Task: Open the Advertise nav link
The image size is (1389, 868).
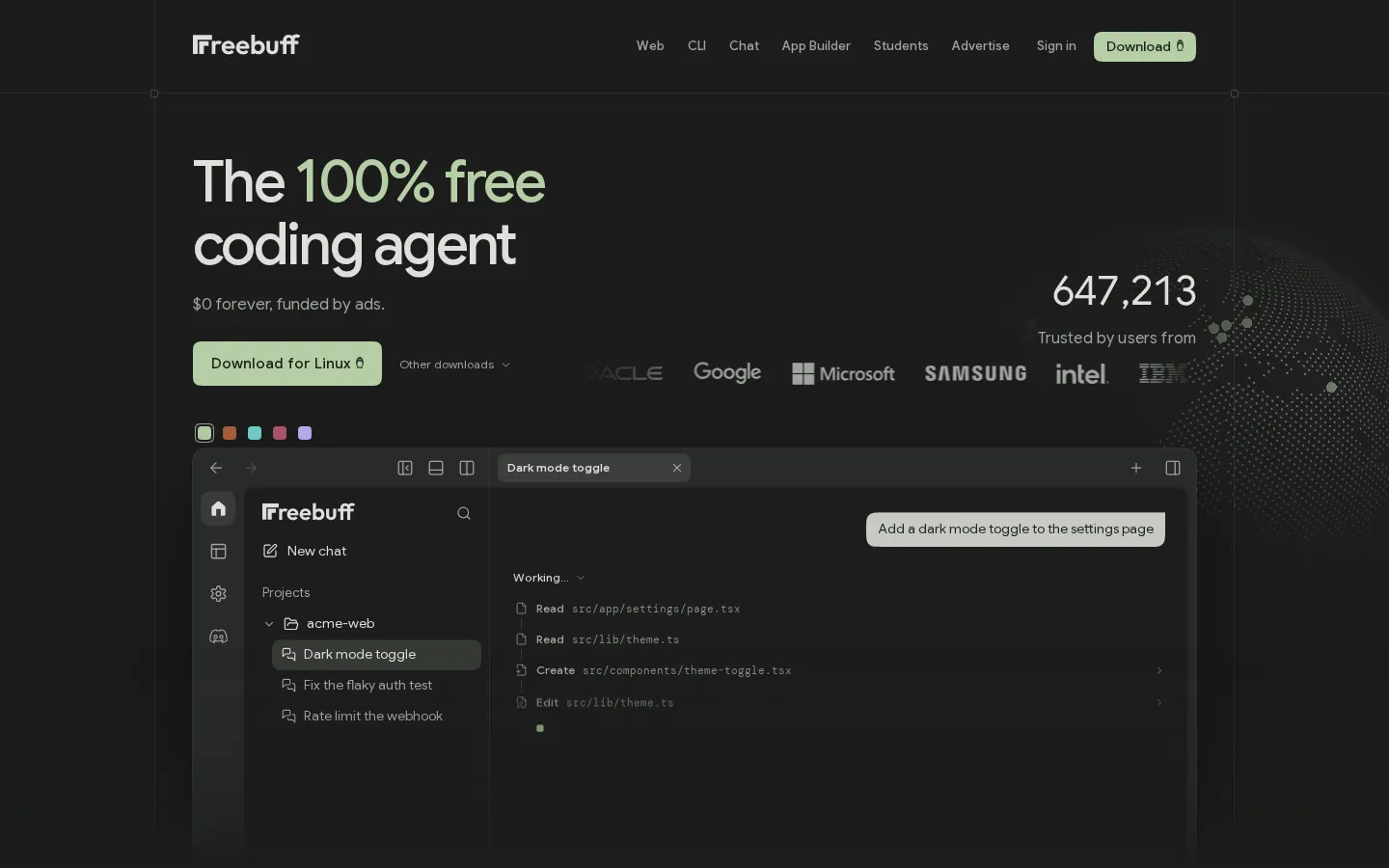Action: [x=980, y=45]
